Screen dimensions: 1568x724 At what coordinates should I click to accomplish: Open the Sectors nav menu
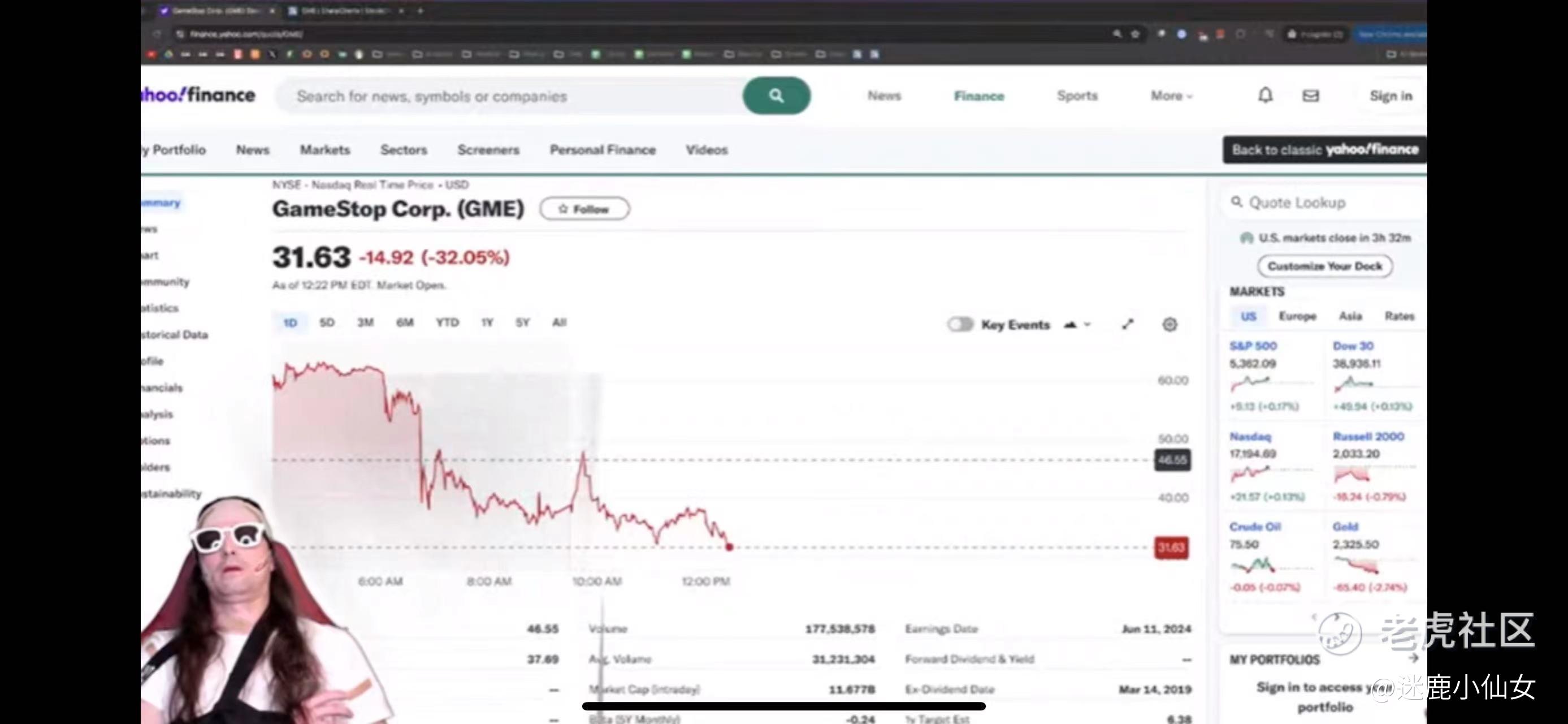coord(404,150)
